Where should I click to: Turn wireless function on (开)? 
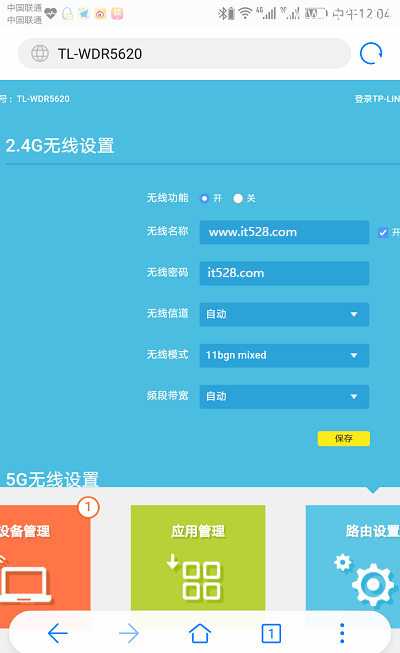tap(204, 198)
